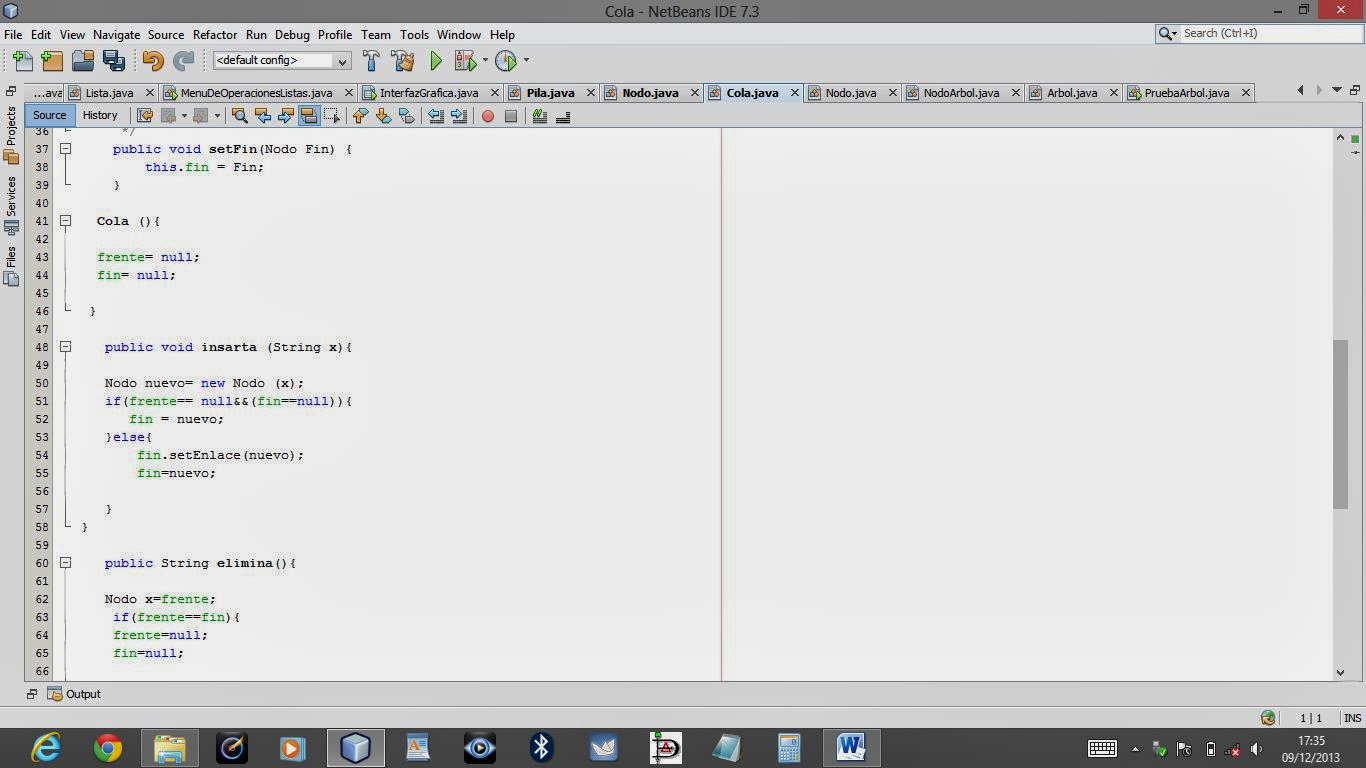Toggle Highlight Search in editor toolbar
1366x768 pixels.
pyautogui.click(x=309, y=116)
